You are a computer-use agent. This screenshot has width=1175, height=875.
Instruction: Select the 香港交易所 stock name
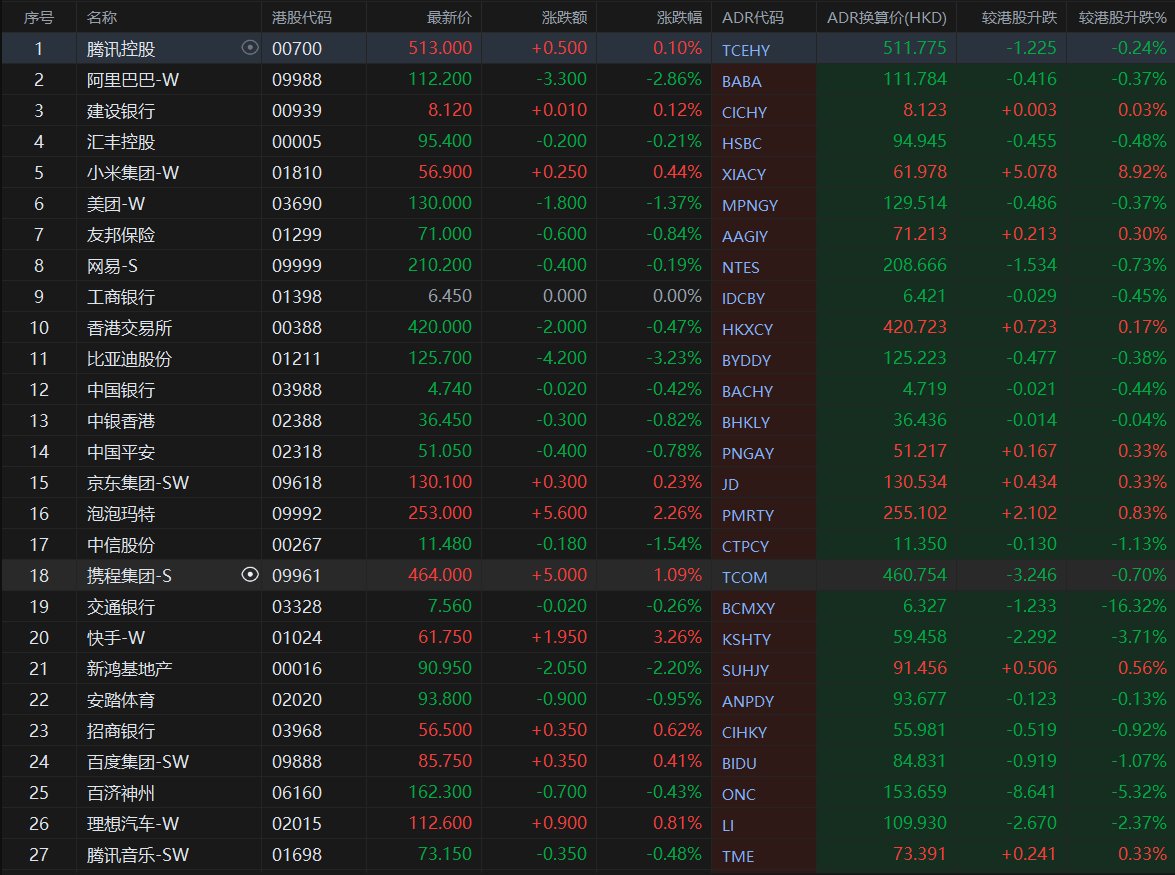[x=129, y=327]
